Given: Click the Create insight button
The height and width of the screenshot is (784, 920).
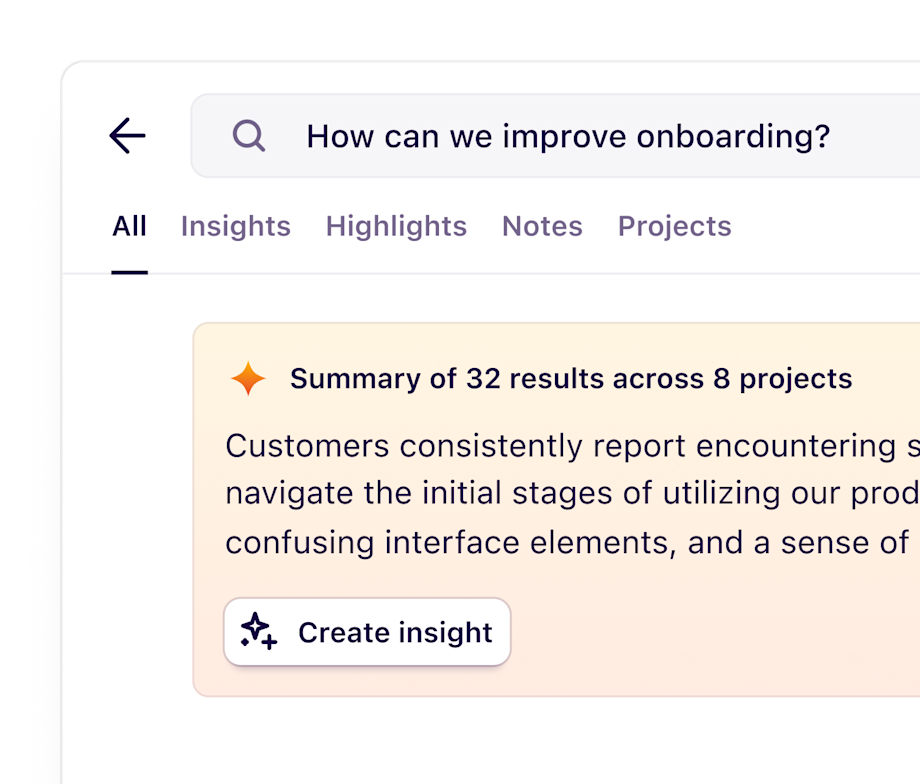Looking at the screenshot, I should 367,632.
